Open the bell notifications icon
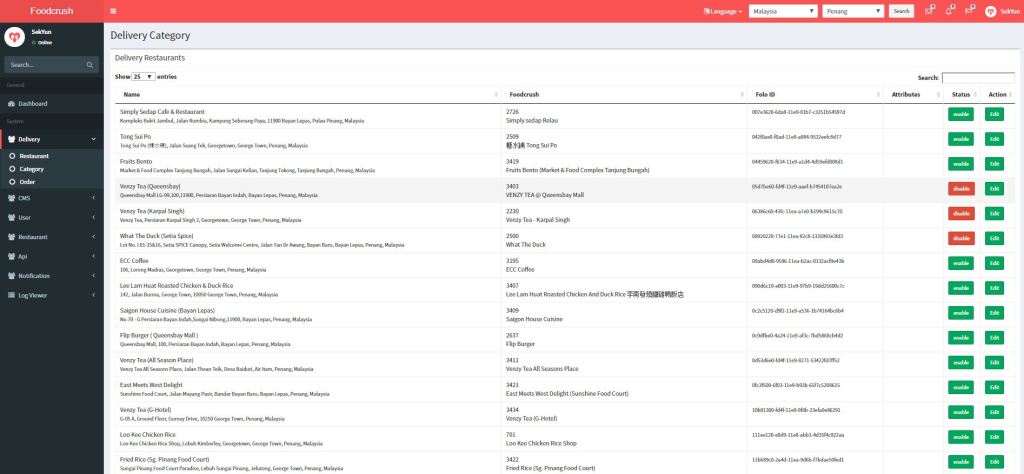This screenshot has width=1024, height=474. click(x=950, y=10)
